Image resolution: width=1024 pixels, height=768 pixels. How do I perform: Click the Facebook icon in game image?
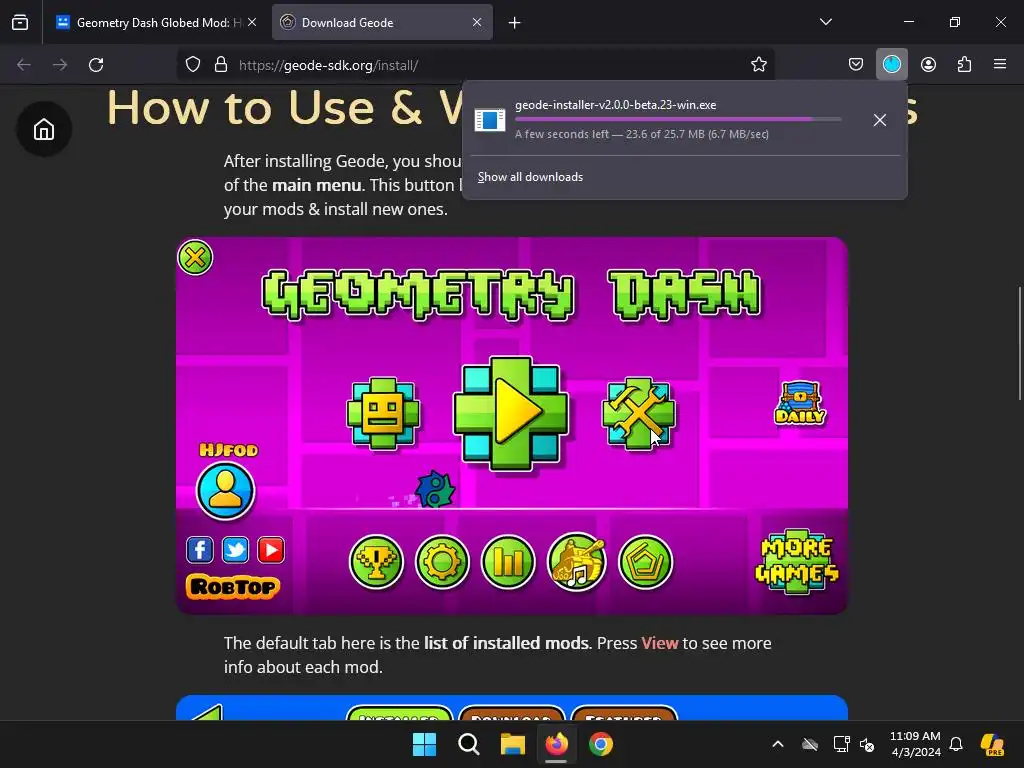[200, 550]
